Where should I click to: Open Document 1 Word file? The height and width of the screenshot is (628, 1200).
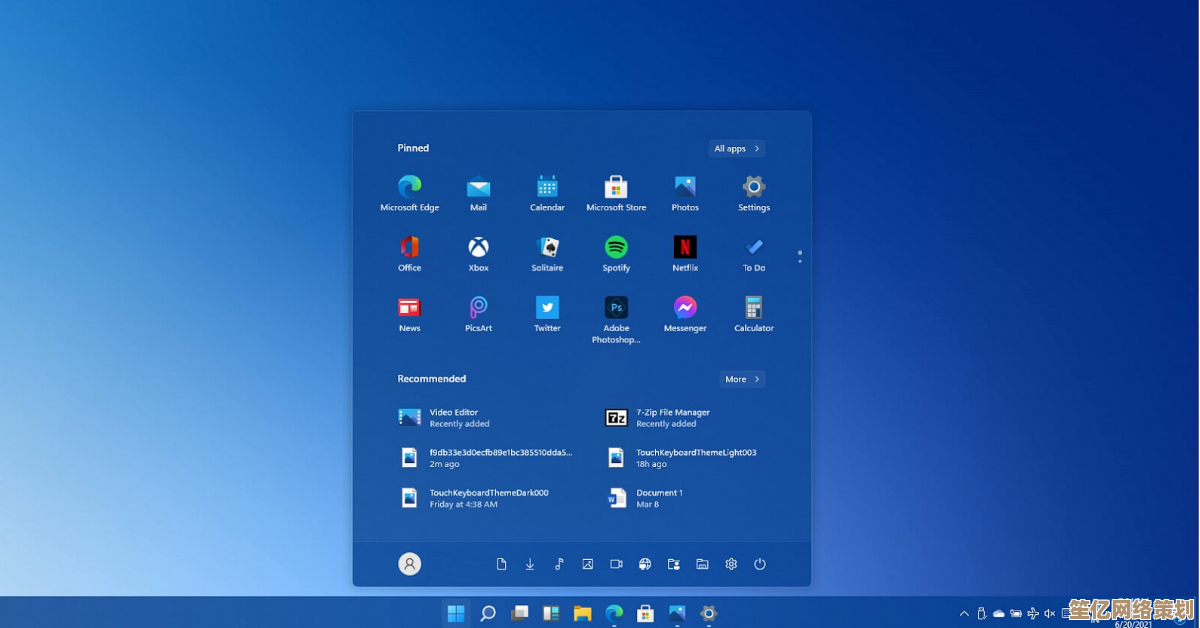pyautogui.click(x=693, y=498)
